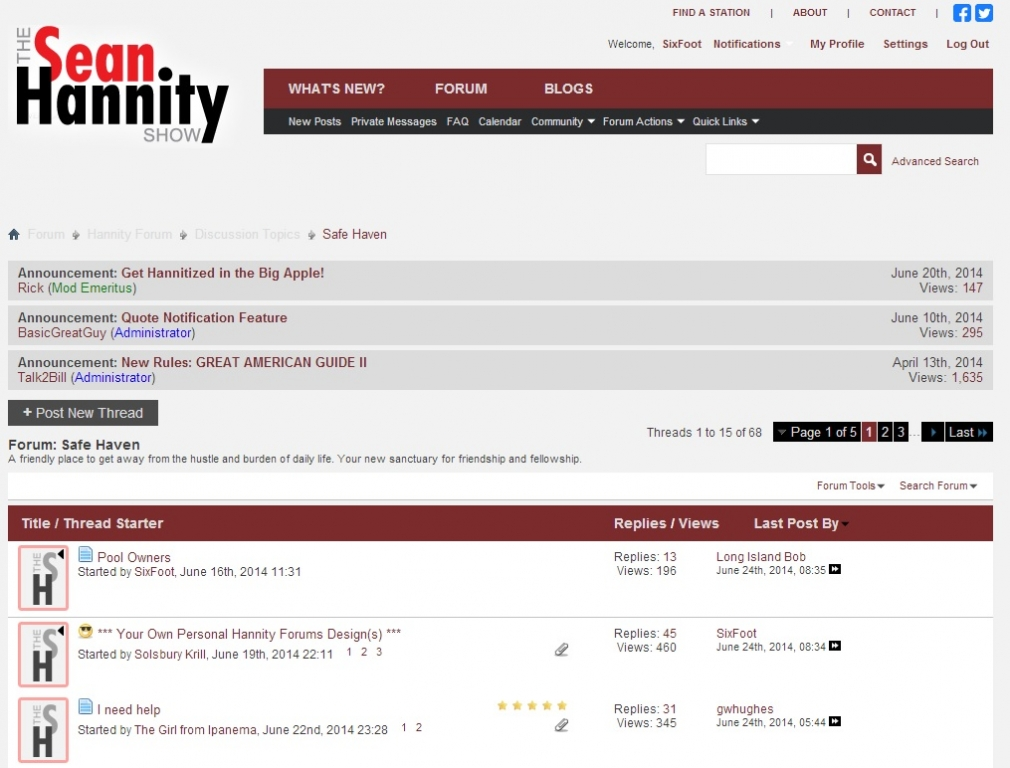1010x768 pixels.
Task: Toggle Last Post By sort order
Action: (x=801, y=524)
